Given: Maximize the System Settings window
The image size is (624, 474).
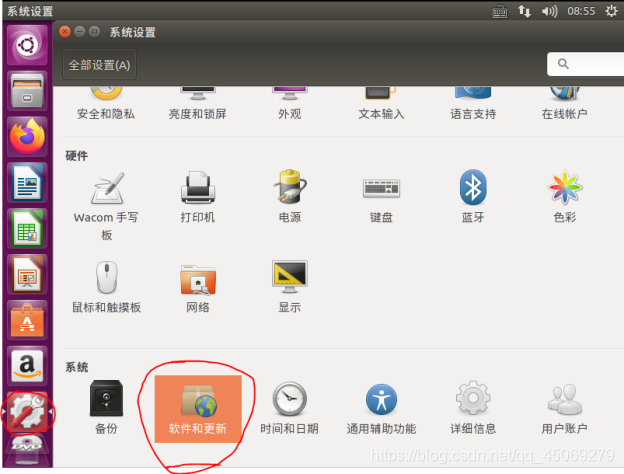Looking at the screenshot, I should (x=94, y=31).
